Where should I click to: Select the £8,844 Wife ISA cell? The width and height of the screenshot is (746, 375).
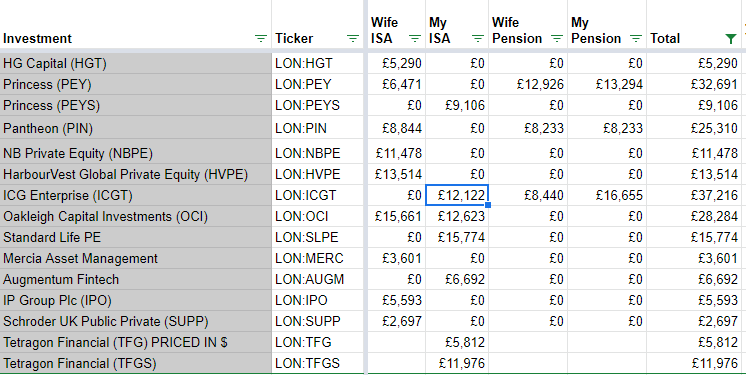point(396,128)
